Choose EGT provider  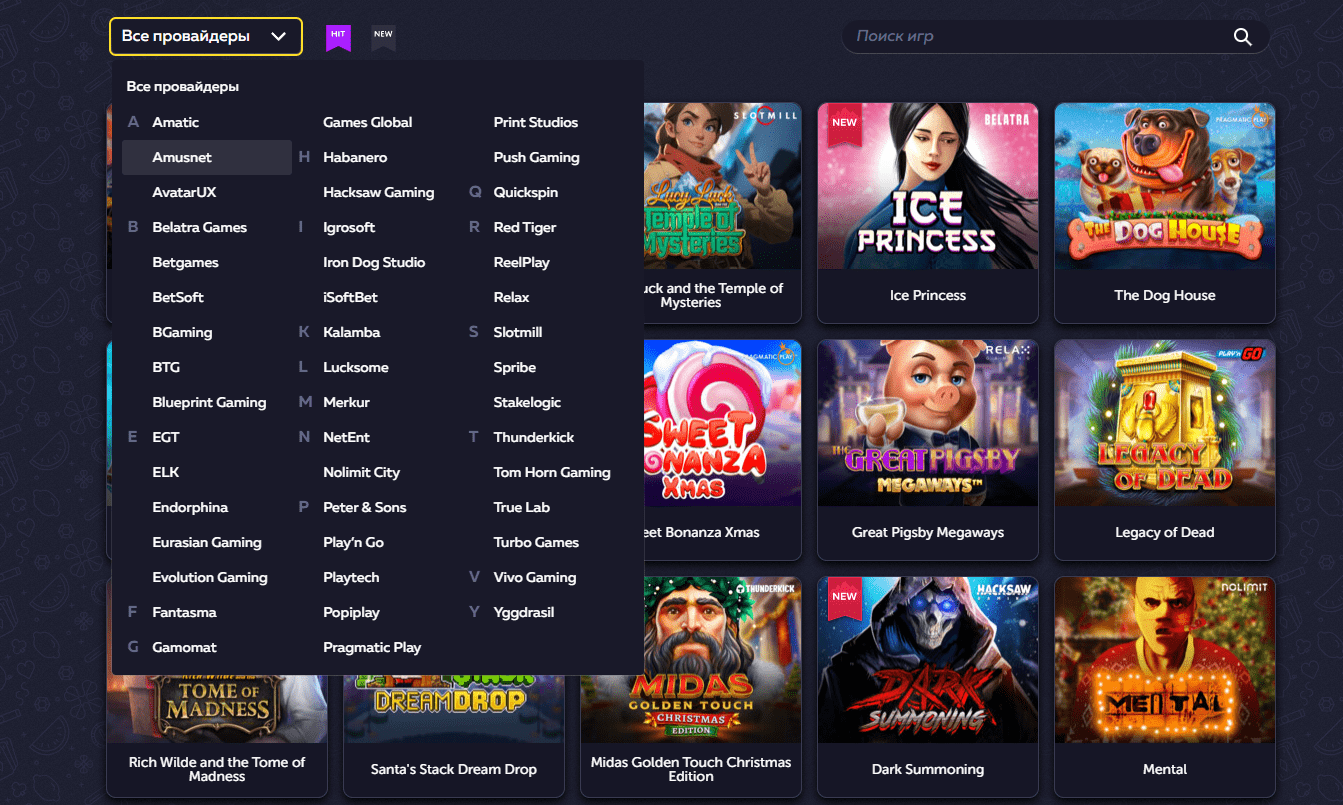(166, 437)
